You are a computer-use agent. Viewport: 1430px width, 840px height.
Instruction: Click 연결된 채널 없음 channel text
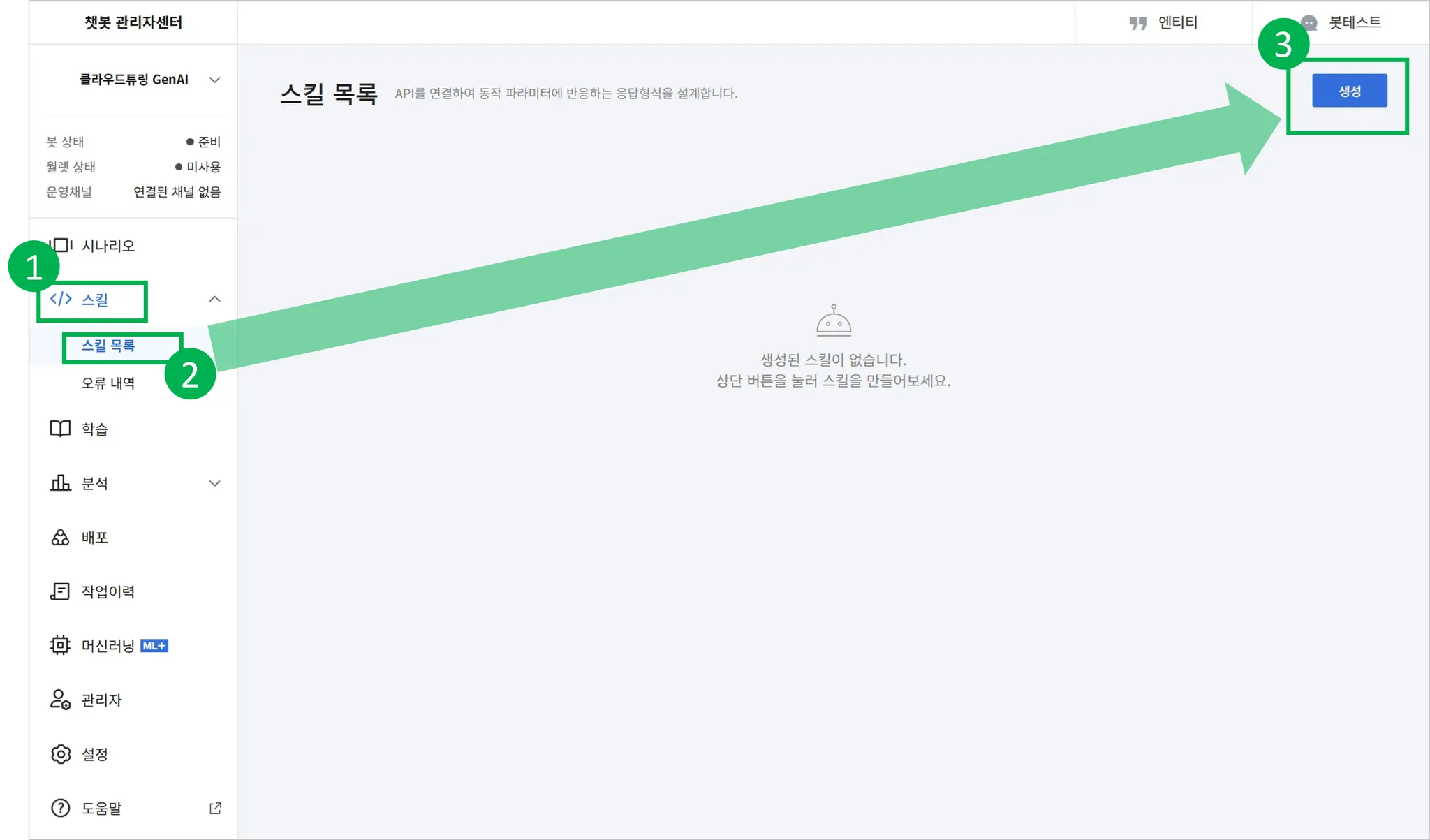point(177,192)
